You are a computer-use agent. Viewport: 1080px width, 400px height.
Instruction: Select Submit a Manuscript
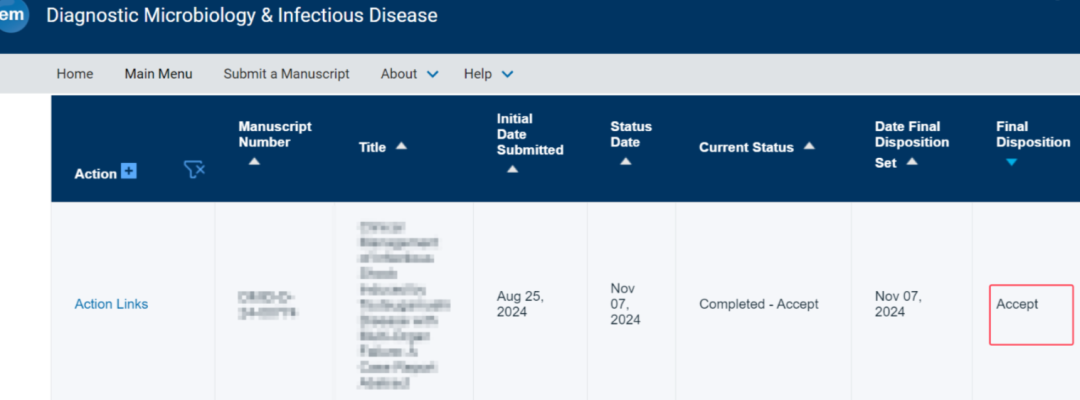(287, 74)
